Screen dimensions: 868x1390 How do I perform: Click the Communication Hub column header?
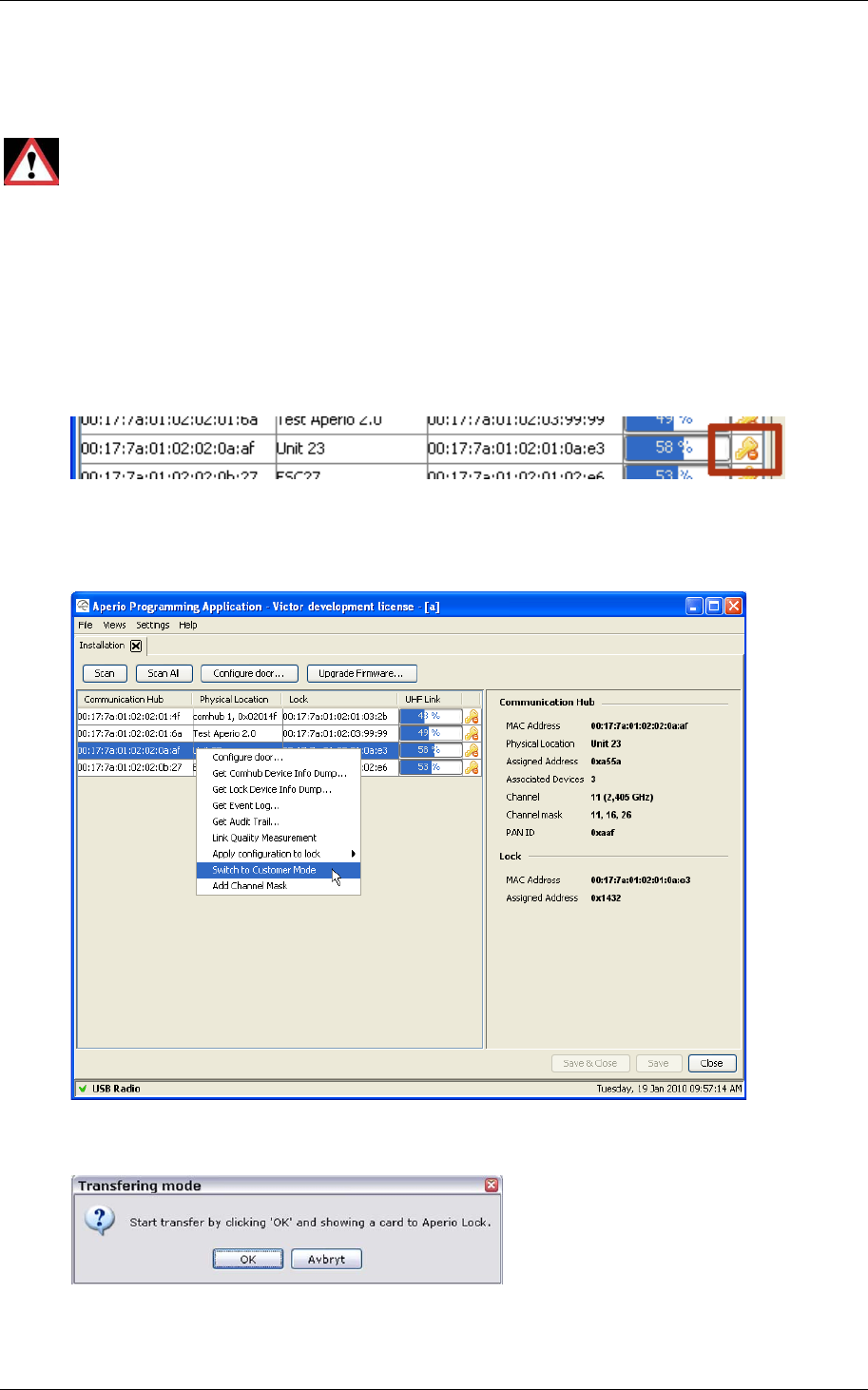[x=134, y=699]
